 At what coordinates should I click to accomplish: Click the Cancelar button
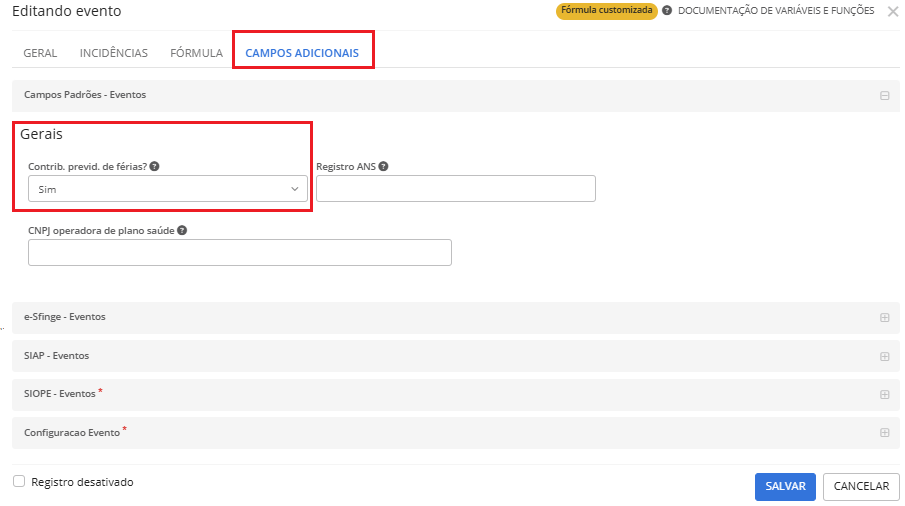point(860,486)
